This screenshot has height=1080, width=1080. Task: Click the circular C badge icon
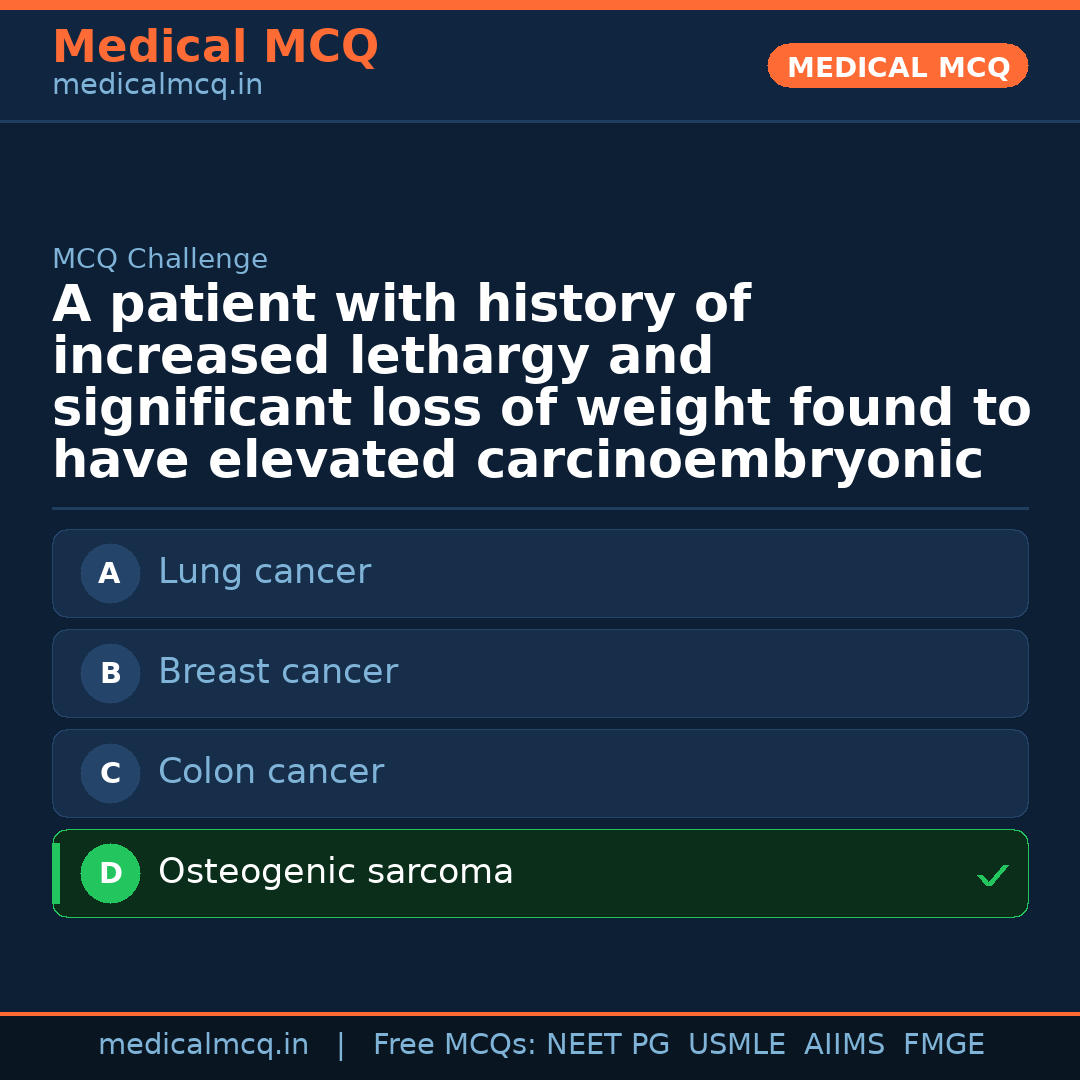(110, 773)
